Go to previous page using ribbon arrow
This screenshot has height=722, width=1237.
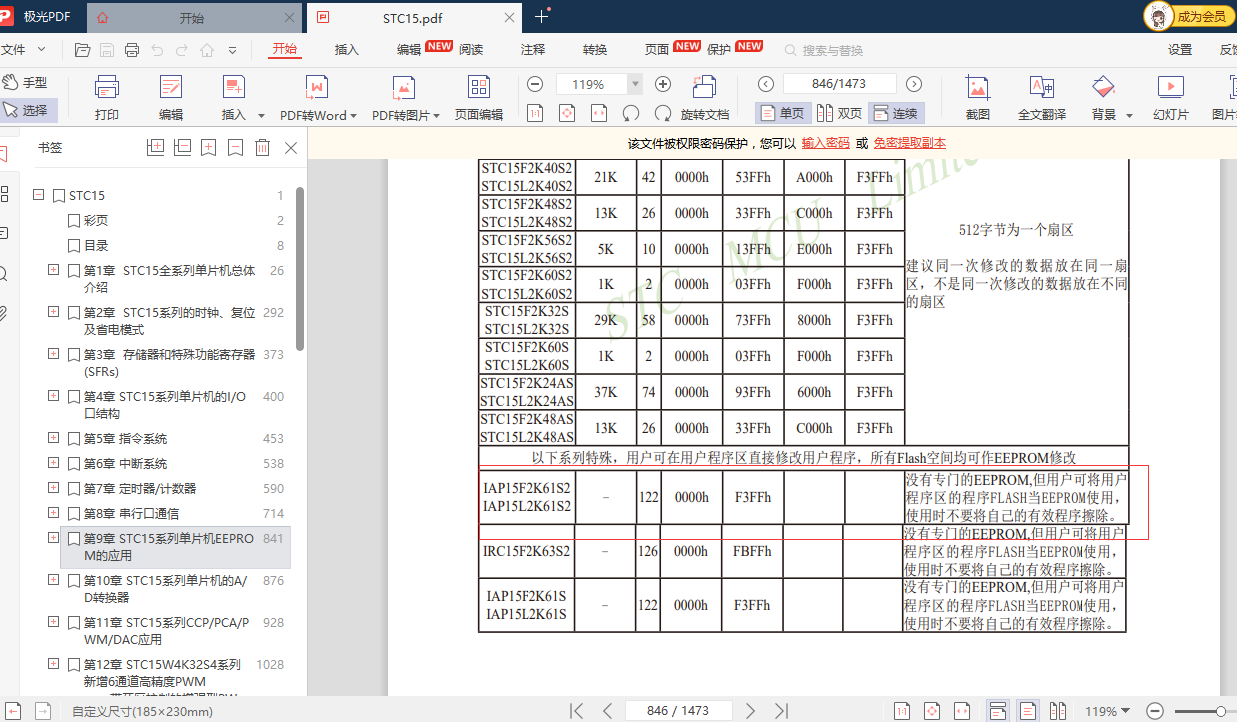(766, 84)
